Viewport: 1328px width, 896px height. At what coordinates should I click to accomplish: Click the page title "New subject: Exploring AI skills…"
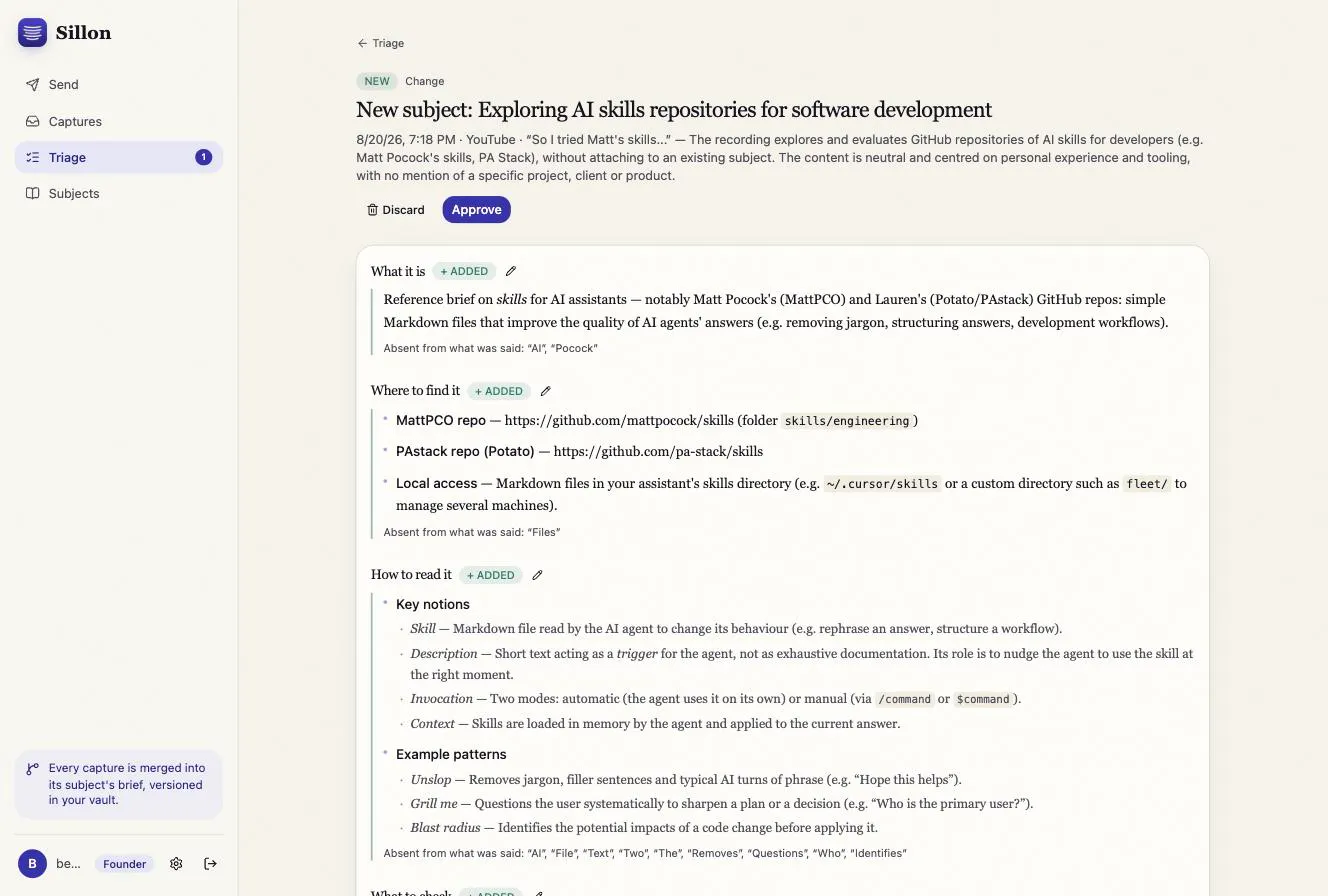click(x=674, y=110)
